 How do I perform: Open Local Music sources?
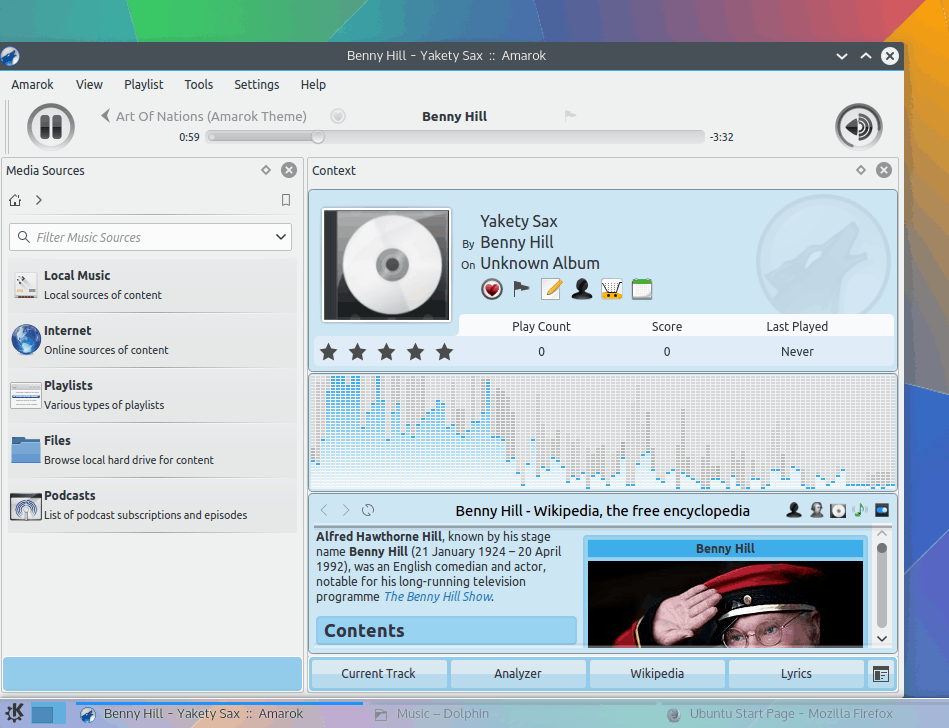153,285
